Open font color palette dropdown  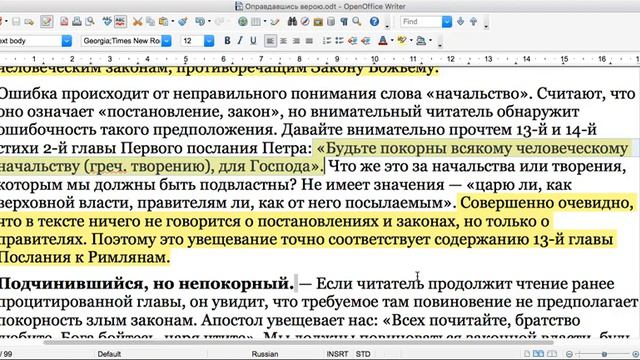392,41
